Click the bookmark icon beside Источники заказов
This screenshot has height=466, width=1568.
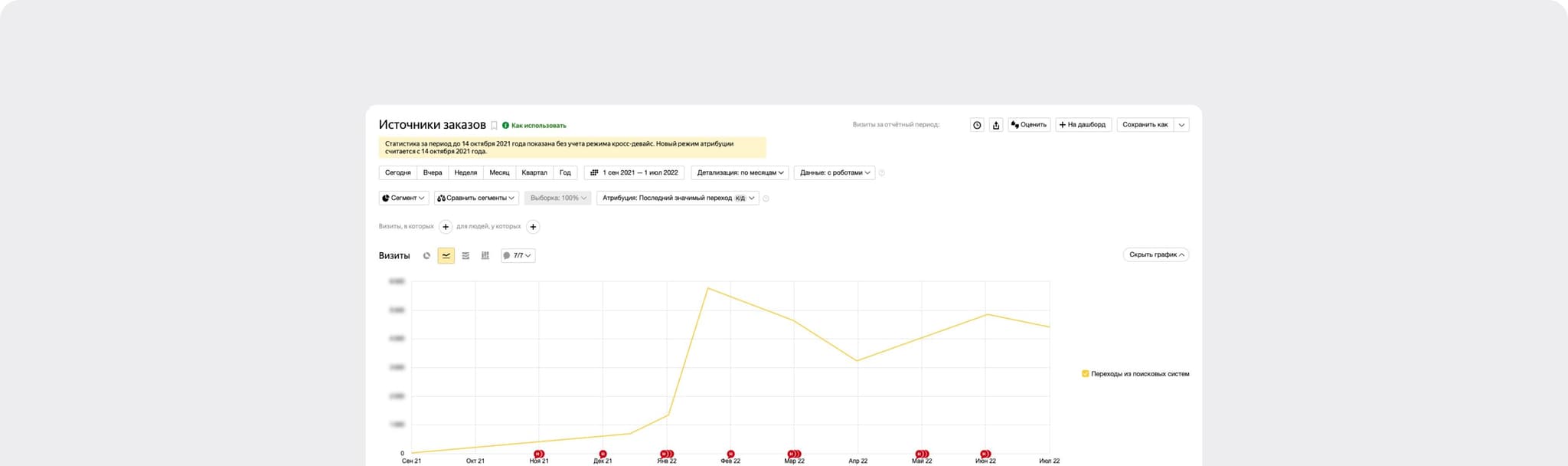coord(494,126)
